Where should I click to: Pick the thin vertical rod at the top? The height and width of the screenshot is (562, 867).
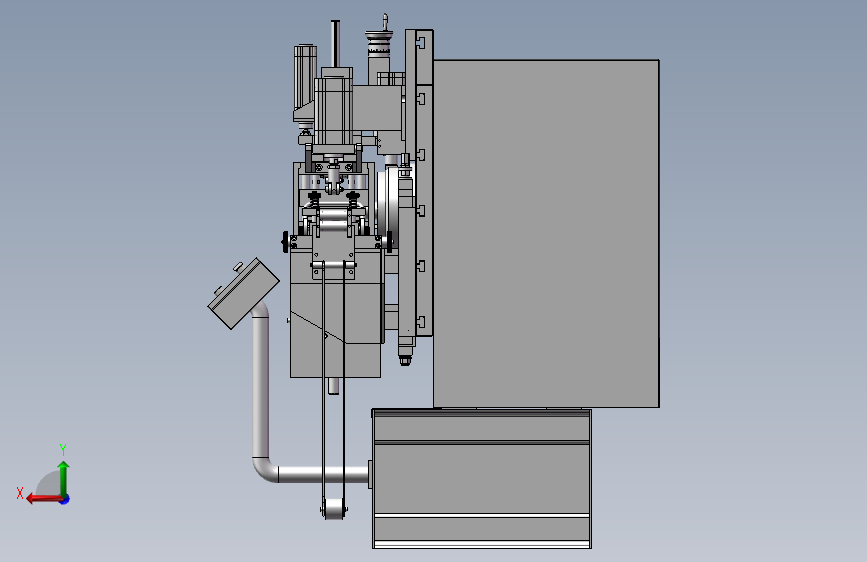335,44
